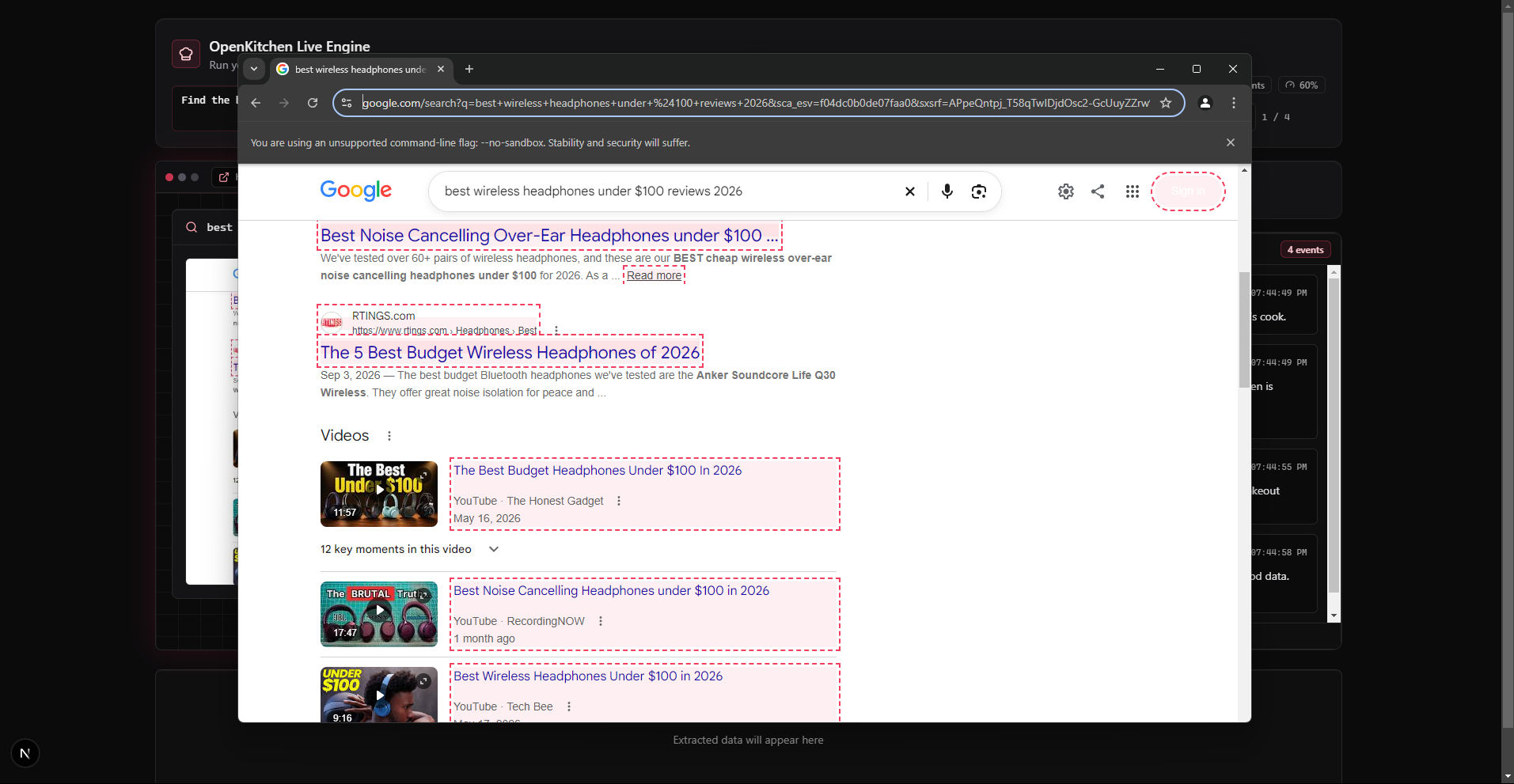
Task: Open more options for the RTINGS result
Action: tap(556, 330)
